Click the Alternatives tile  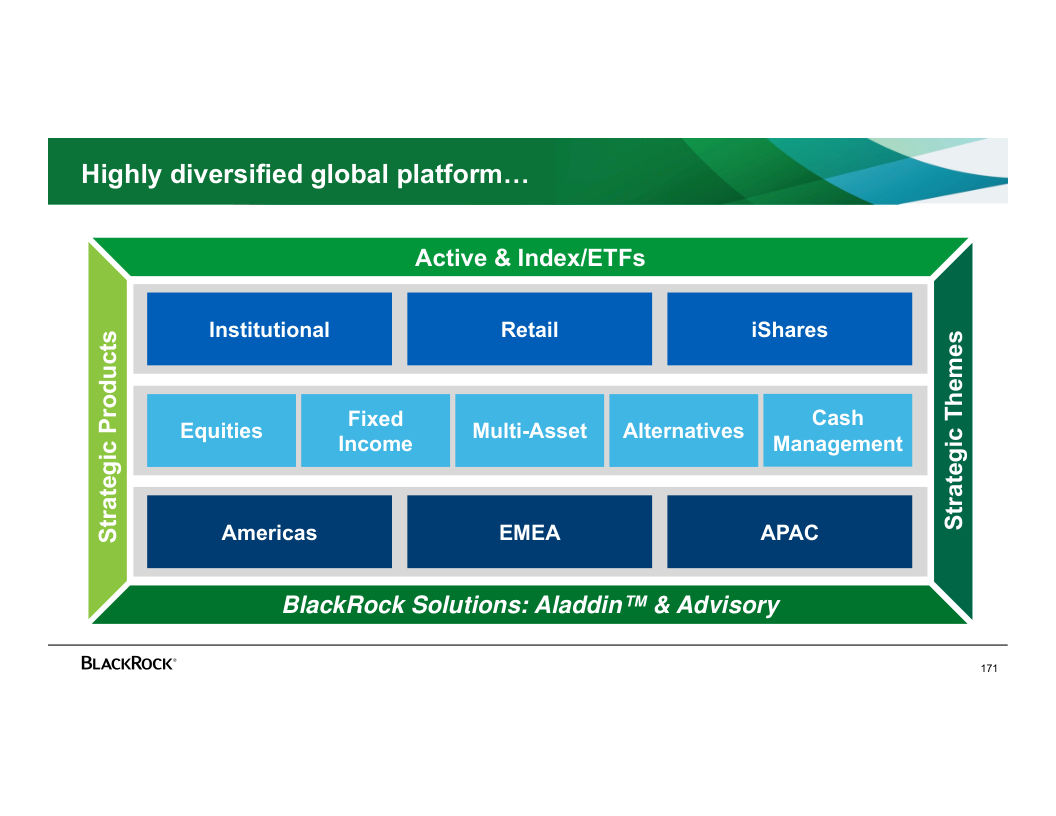pos(683,431)
